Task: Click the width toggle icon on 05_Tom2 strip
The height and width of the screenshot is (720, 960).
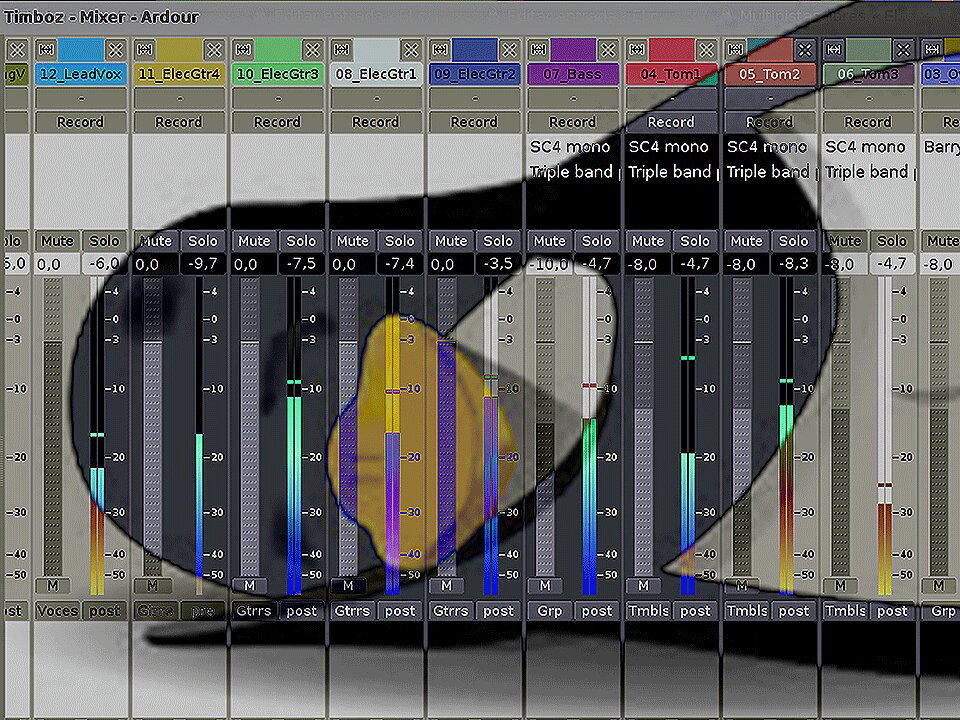Action: (x=736, y=50)
